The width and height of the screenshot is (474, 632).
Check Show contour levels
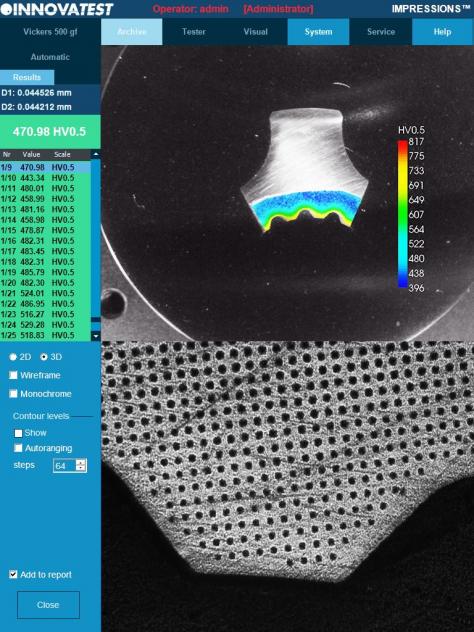18,433
